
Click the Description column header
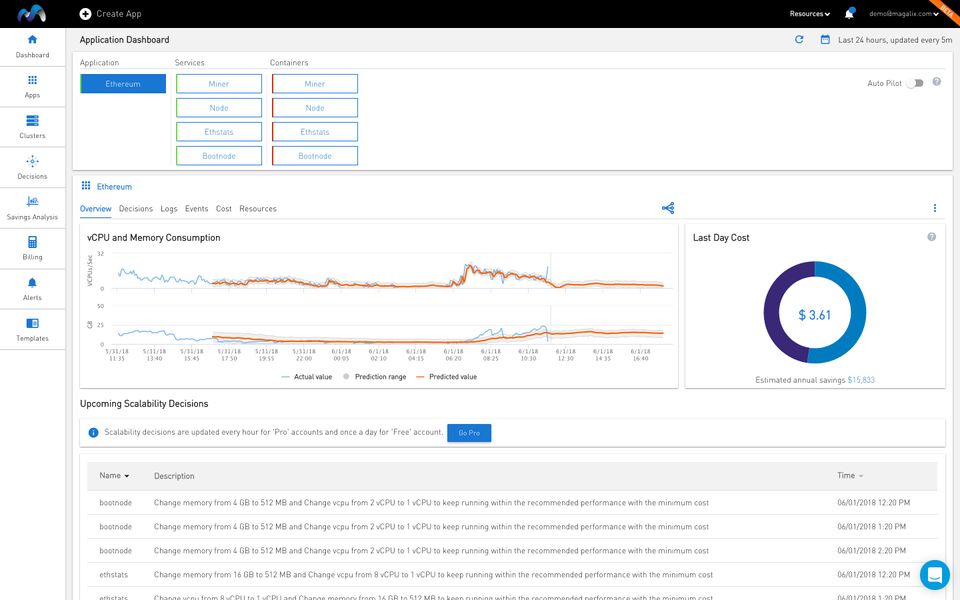tap(174, 476)
